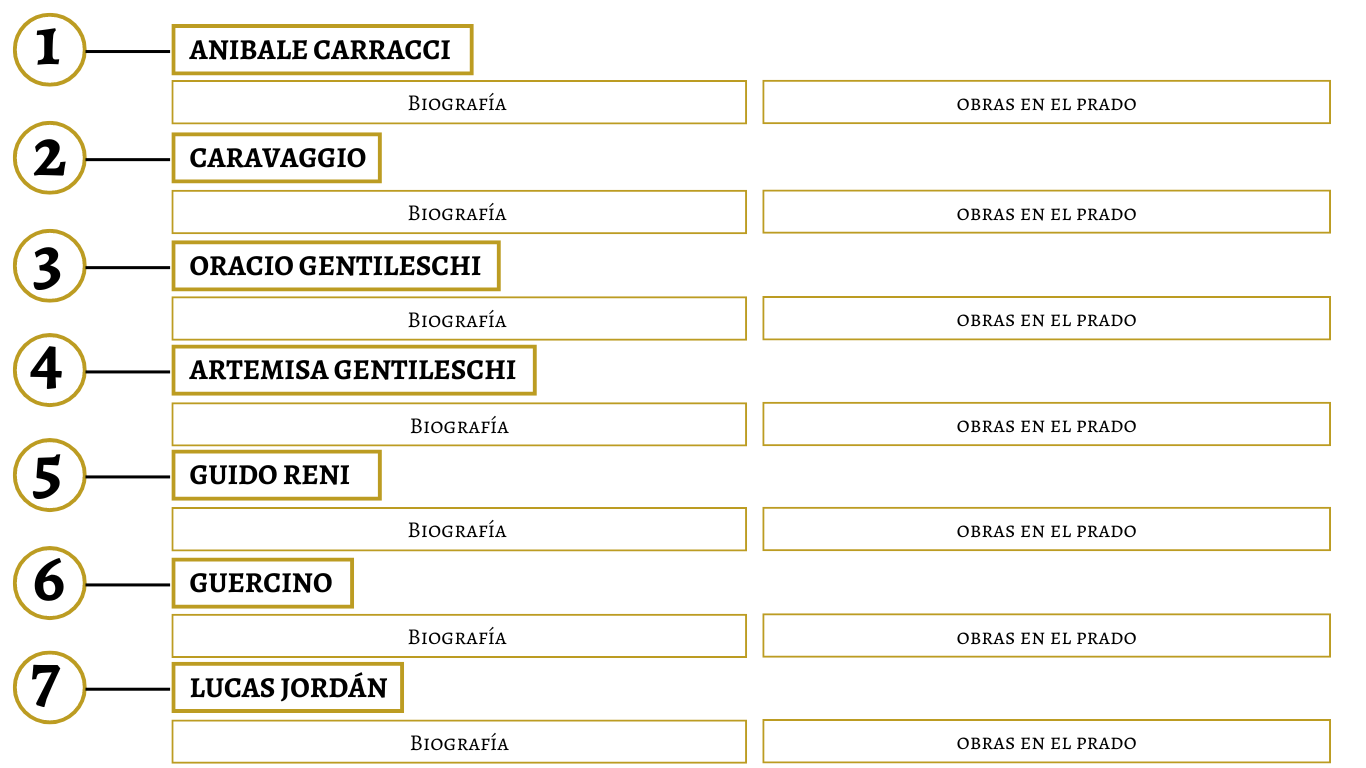Click the LUCAS JORDÁN name box
The image size is (1366, 768).
[288, 688]
